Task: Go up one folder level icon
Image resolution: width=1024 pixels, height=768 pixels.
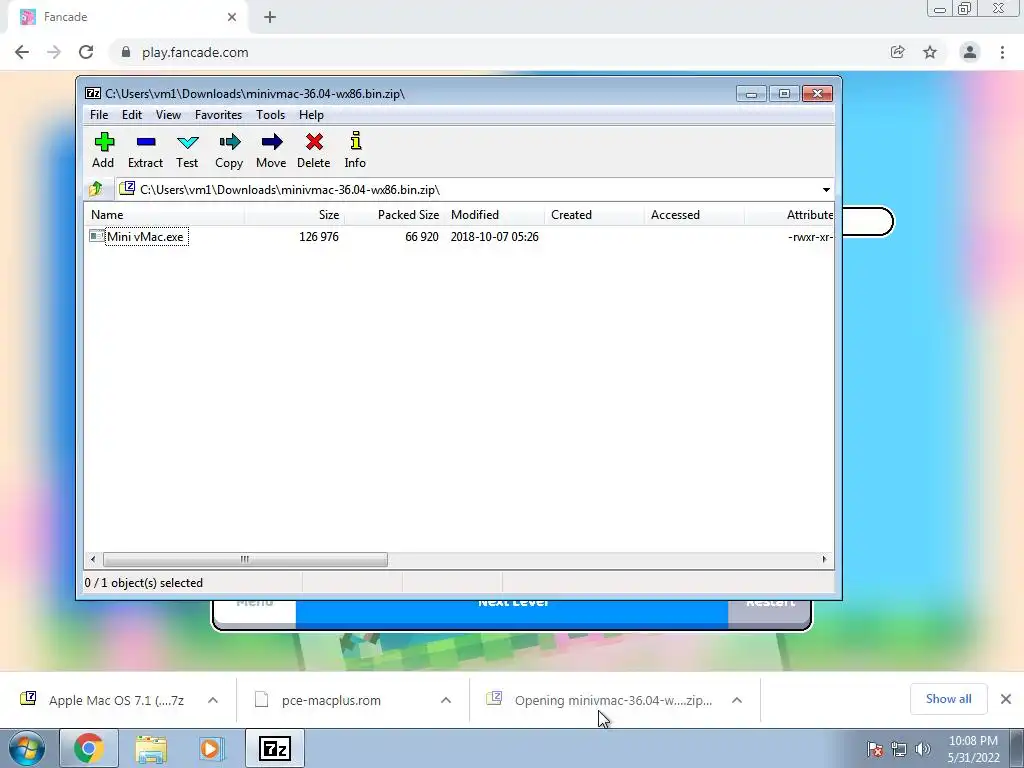Action: pyautogui.click(x=96, y=189)
